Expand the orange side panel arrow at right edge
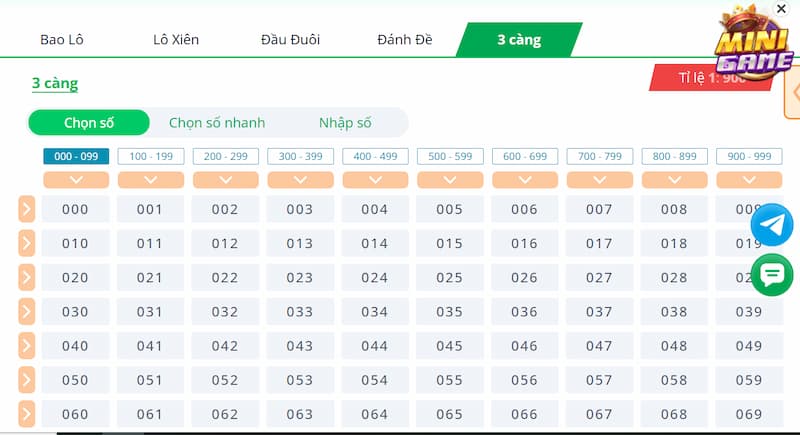The width and height of the screenshot is (800, 435). tap(794, 92)
